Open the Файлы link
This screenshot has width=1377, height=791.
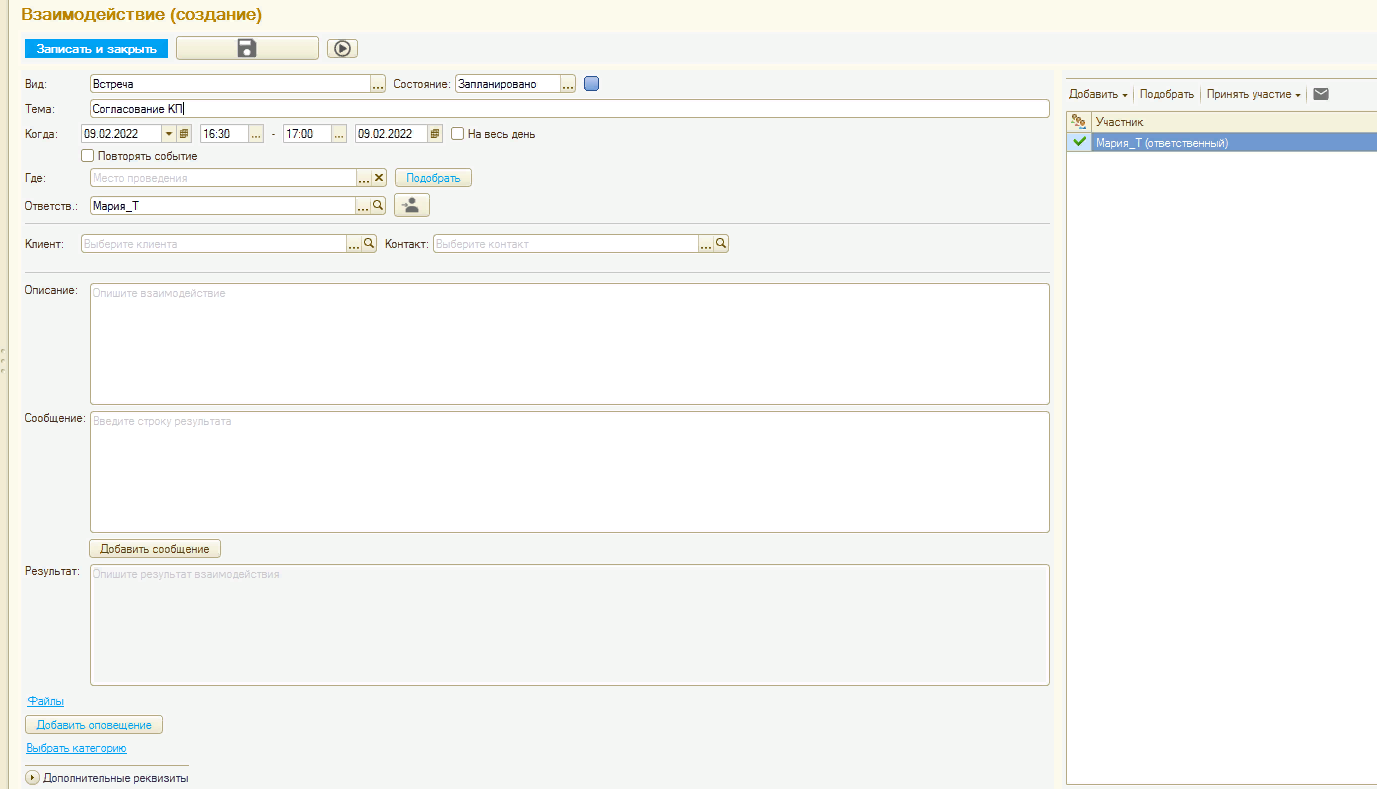(x=45, y=702)
